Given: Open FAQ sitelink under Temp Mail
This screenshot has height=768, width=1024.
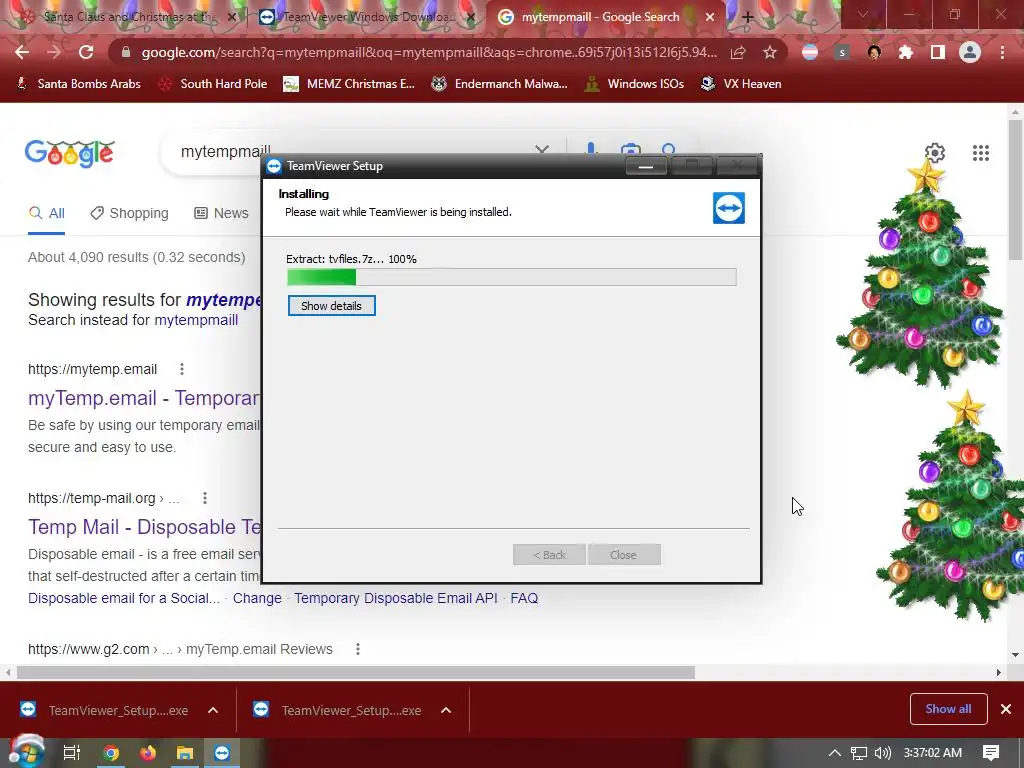Looking at the screenshot, I should [x=524, y=598].
